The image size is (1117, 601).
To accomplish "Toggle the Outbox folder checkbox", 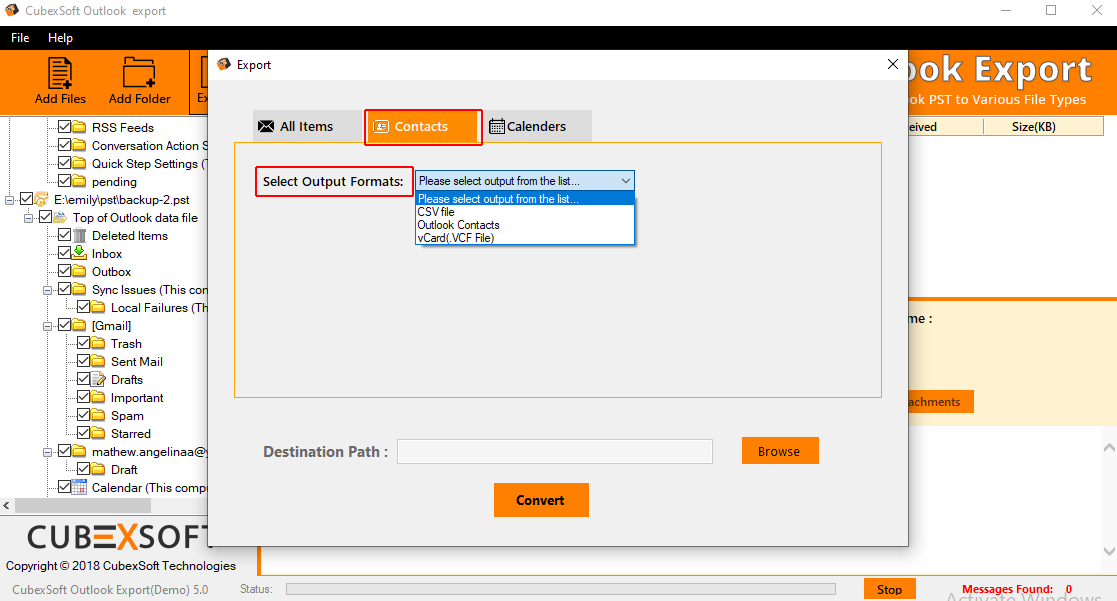I will click(x=65, y=272).
